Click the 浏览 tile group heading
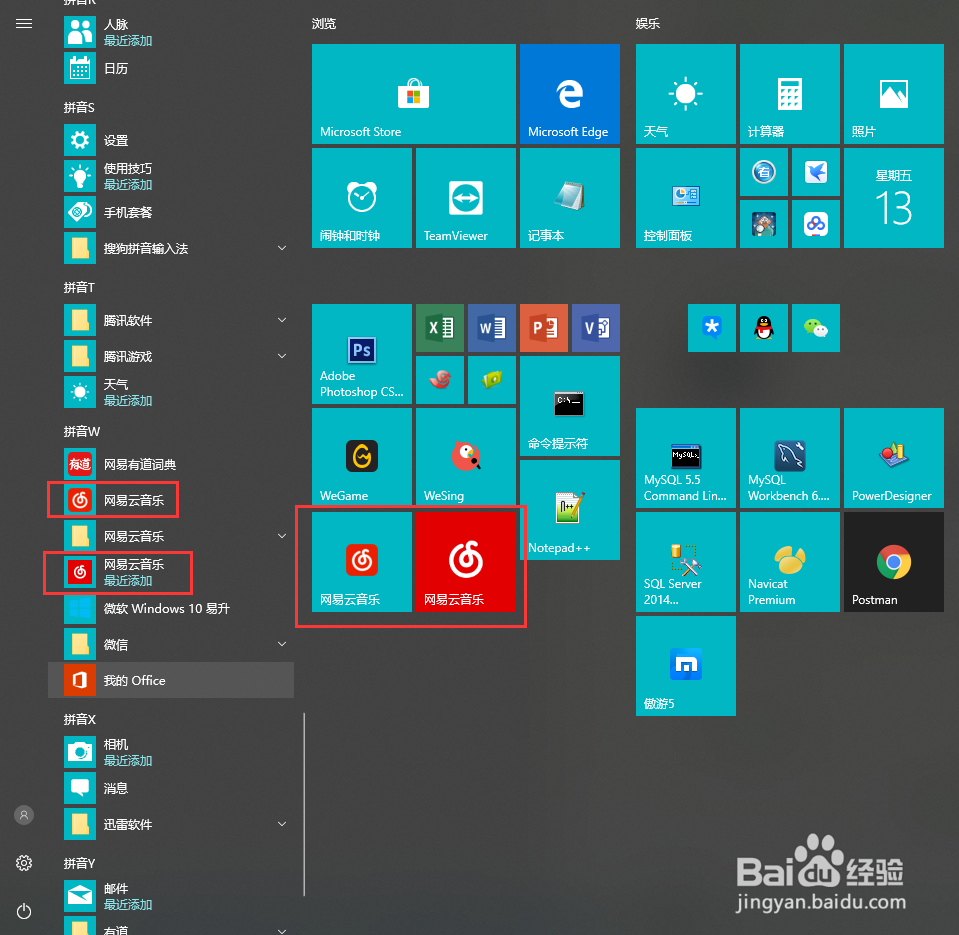This screenshot has width=959, height=935. (x=324, y=24)
